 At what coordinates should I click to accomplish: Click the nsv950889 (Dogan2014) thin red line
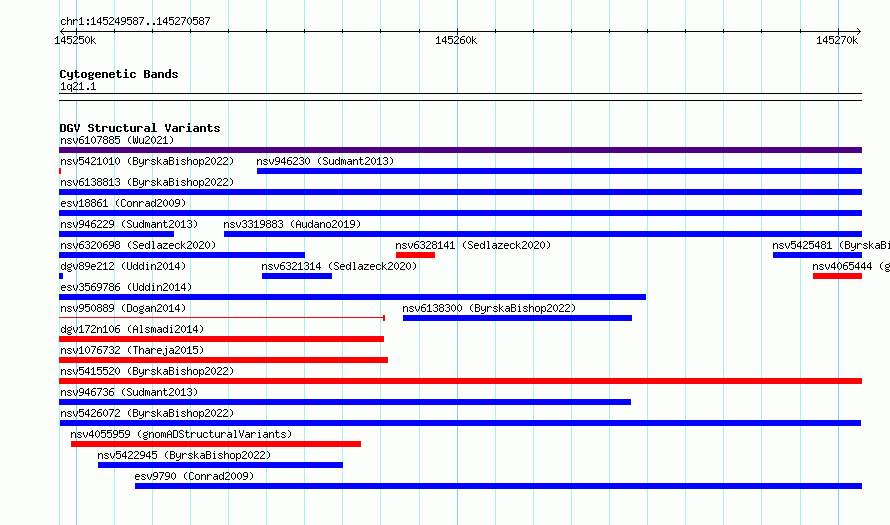[x=222, y=318]
